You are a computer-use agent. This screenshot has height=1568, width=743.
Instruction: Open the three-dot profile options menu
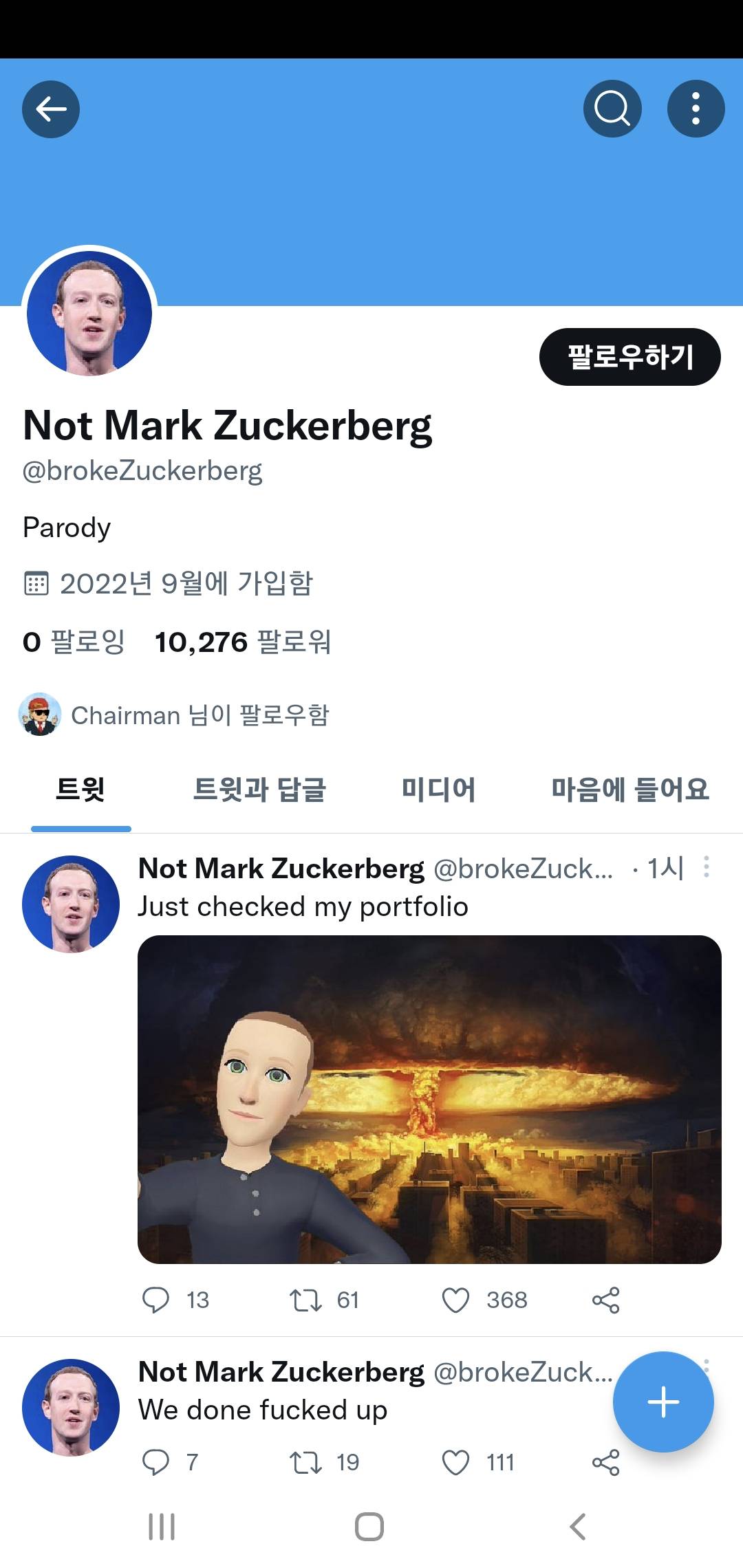(696, 109)
